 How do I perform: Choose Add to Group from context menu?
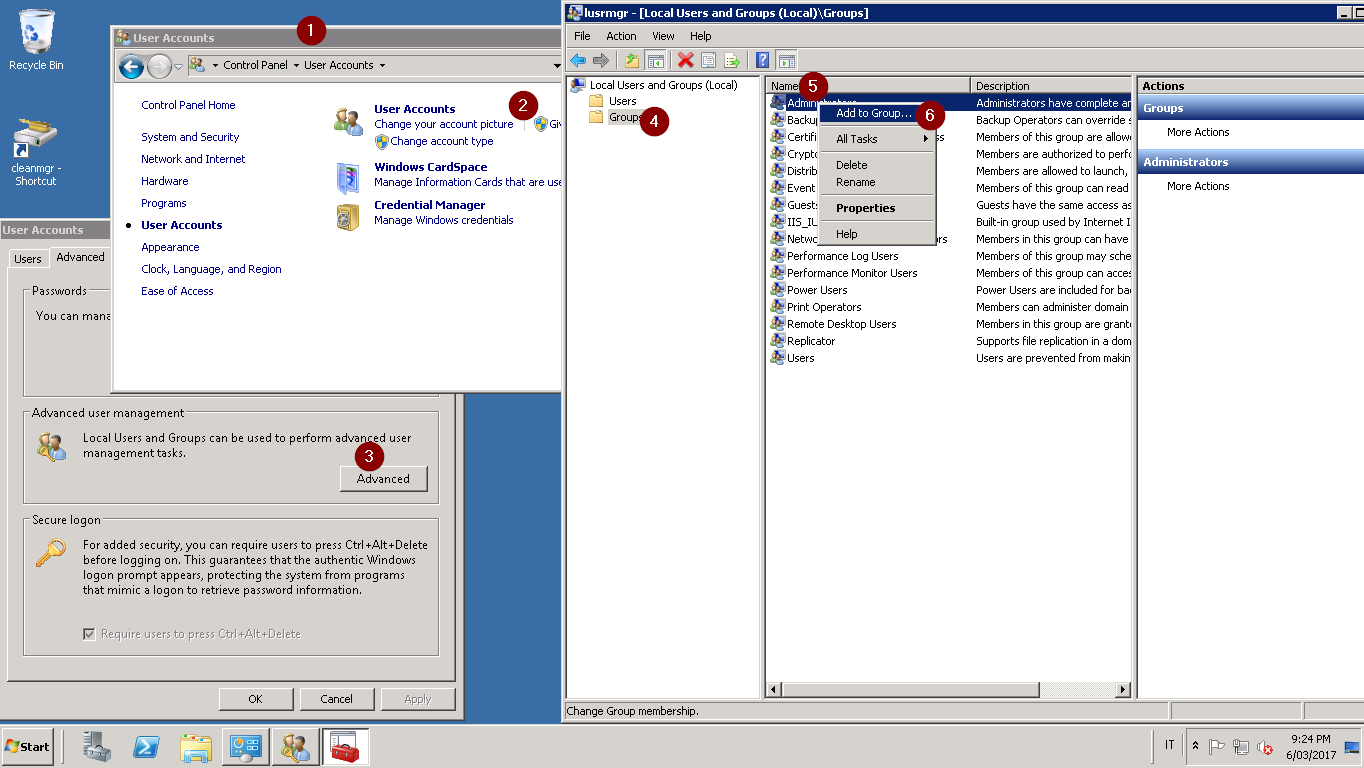[x=873, y=113]
